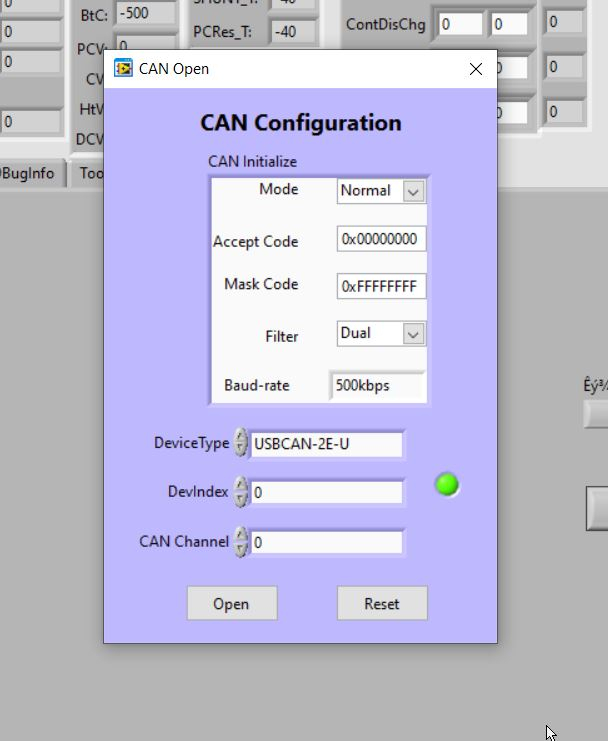The height and width of the screenshot is (741, 608).
Task: Click the CAN Channel value field
Action: (326, 542)
